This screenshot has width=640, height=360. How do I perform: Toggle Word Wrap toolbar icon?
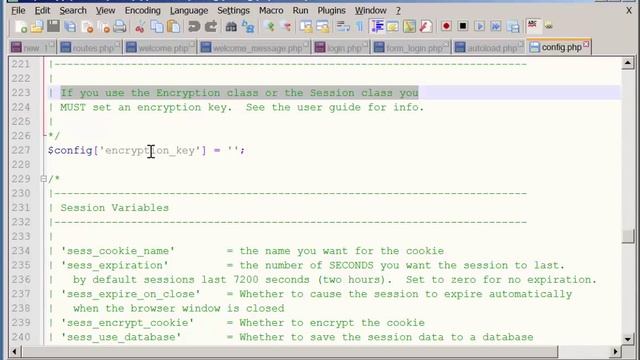coord(343,27)
